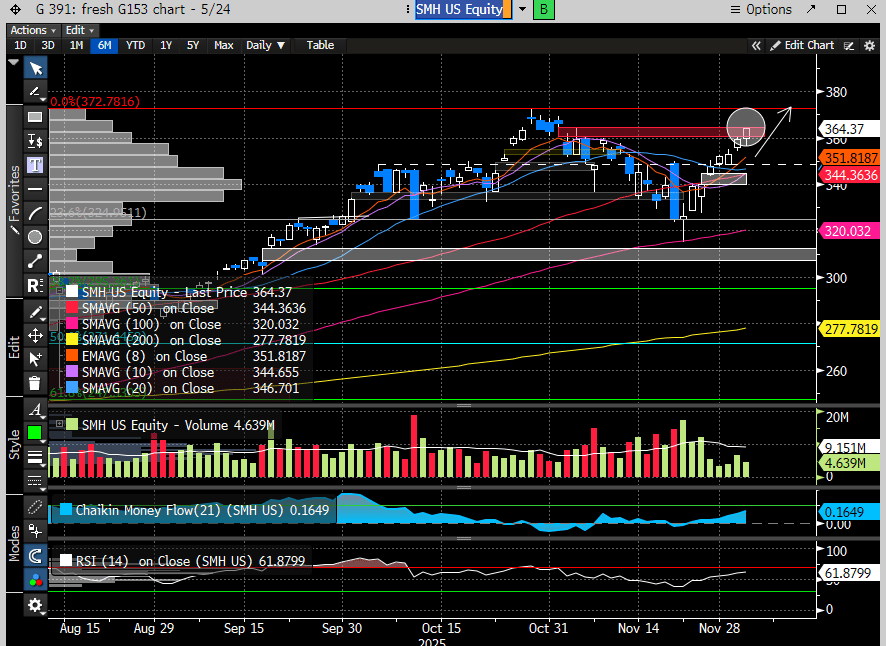Select the circle drawing tool
Viewport: 886px width, 646px height.
(x=35, y=237)
